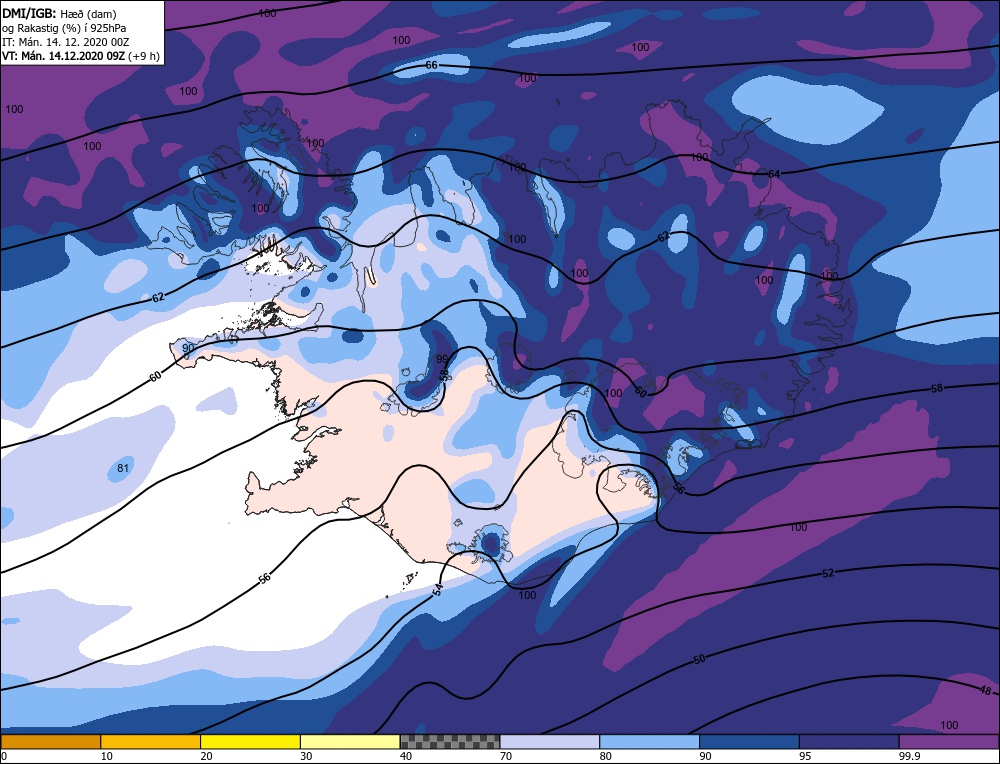The height and width of the screenshot is (764, 1000).
Task: Select the 'VT: Mán. 14.12.2020 09Z' valid time text
Action: pyautogui.click(x=64, y=56)
